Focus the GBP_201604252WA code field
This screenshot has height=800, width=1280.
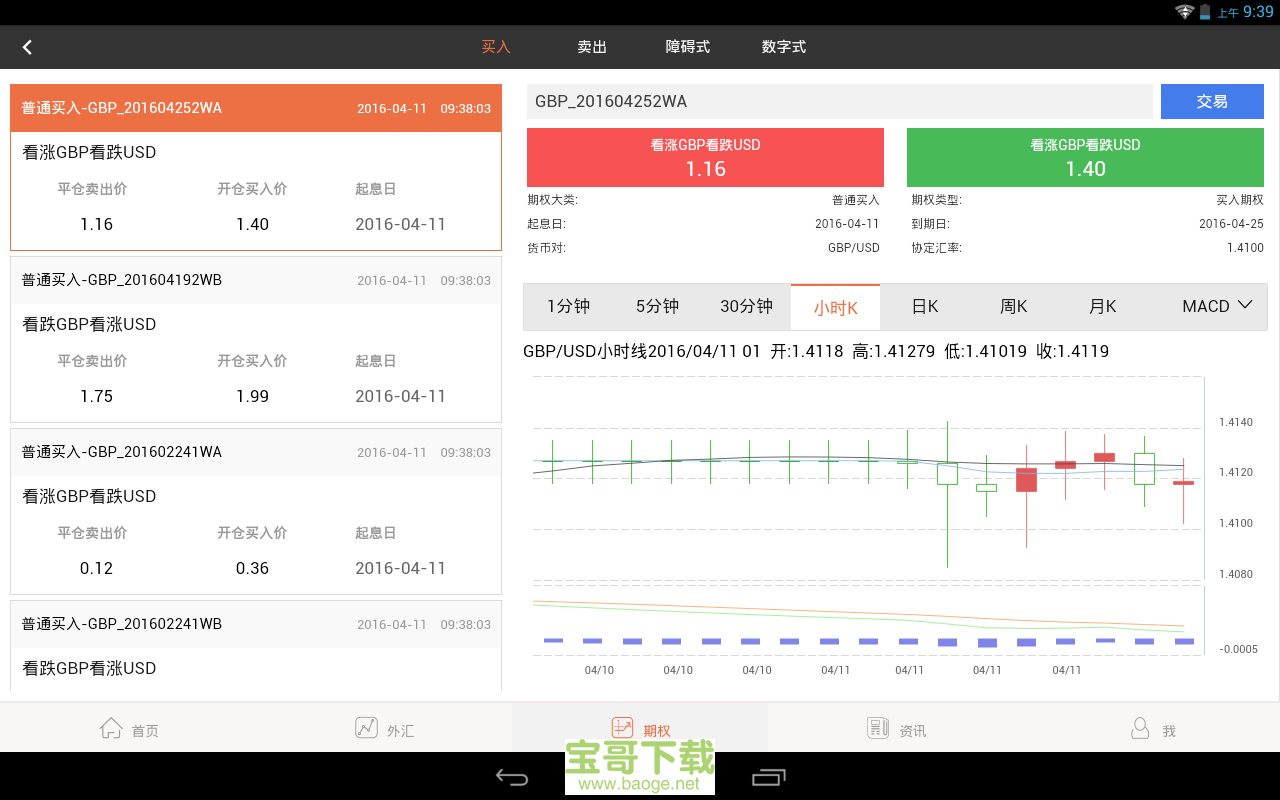tap(840, 101)
